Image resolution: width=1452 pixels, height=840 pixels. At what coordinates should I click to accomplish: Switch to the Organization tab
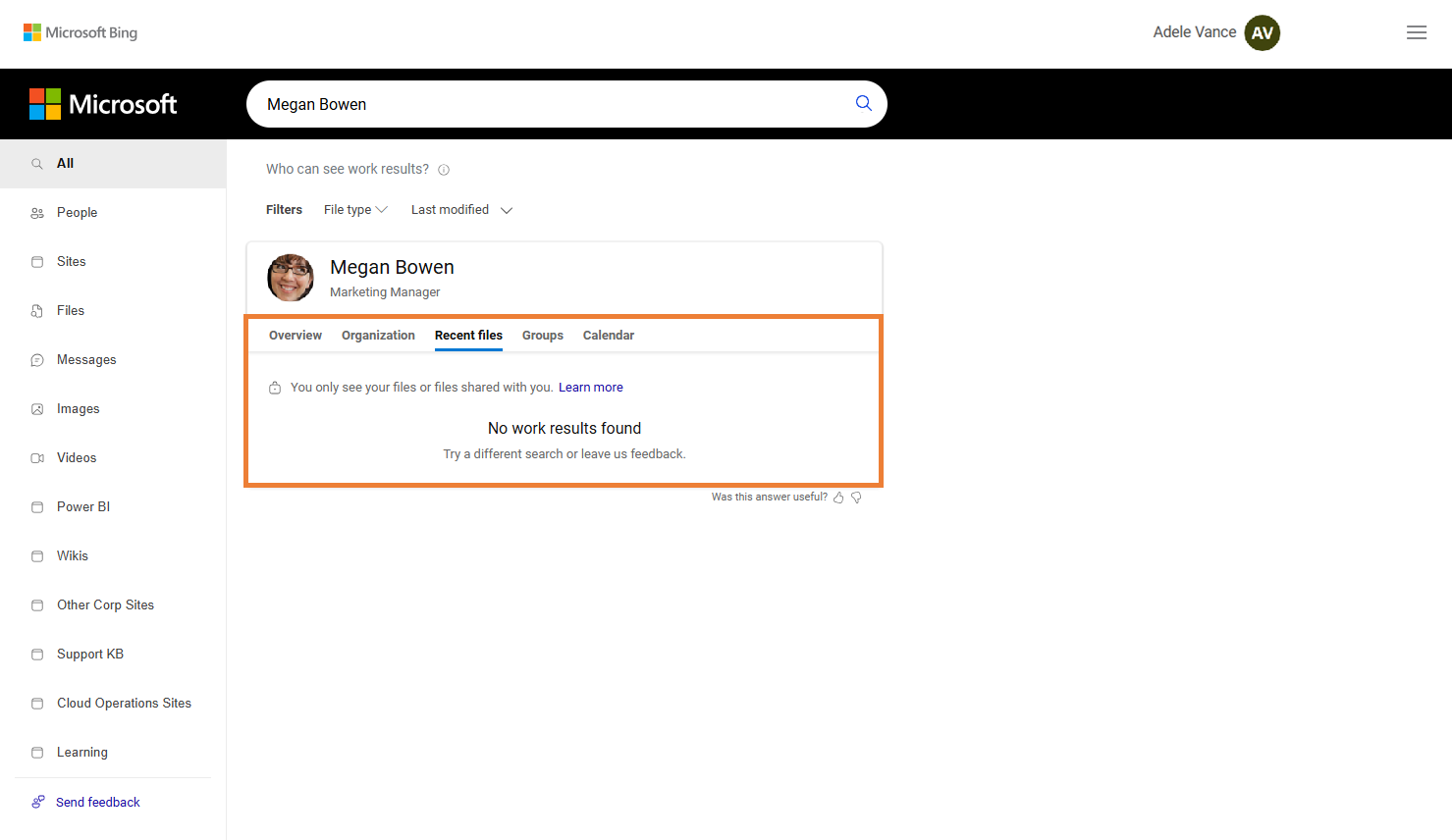point(378,336)
